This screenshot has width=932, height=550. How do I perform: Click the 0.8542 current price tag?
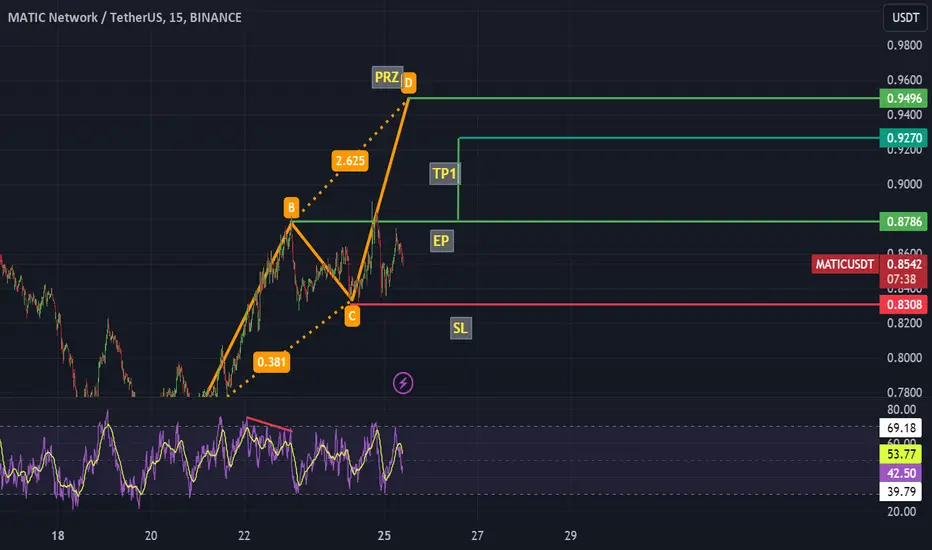tap(903, 264)
